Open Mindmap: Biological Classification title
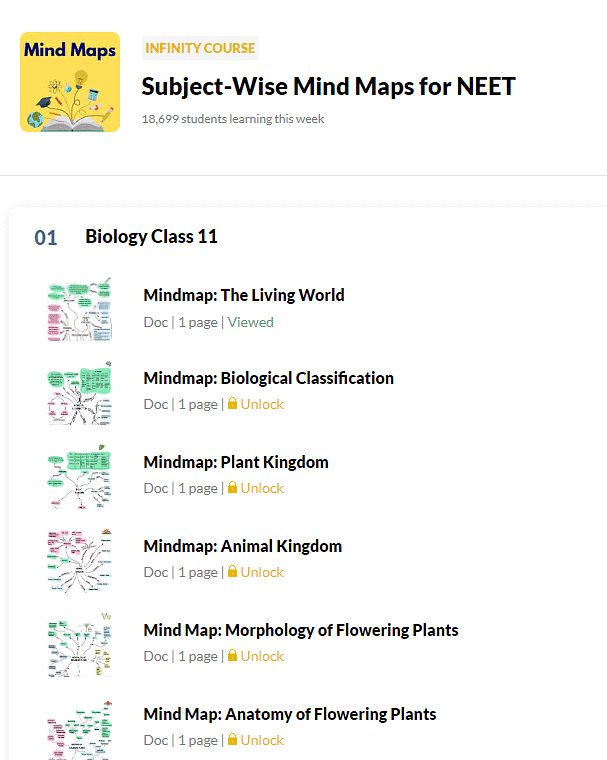 coord(268,378)
